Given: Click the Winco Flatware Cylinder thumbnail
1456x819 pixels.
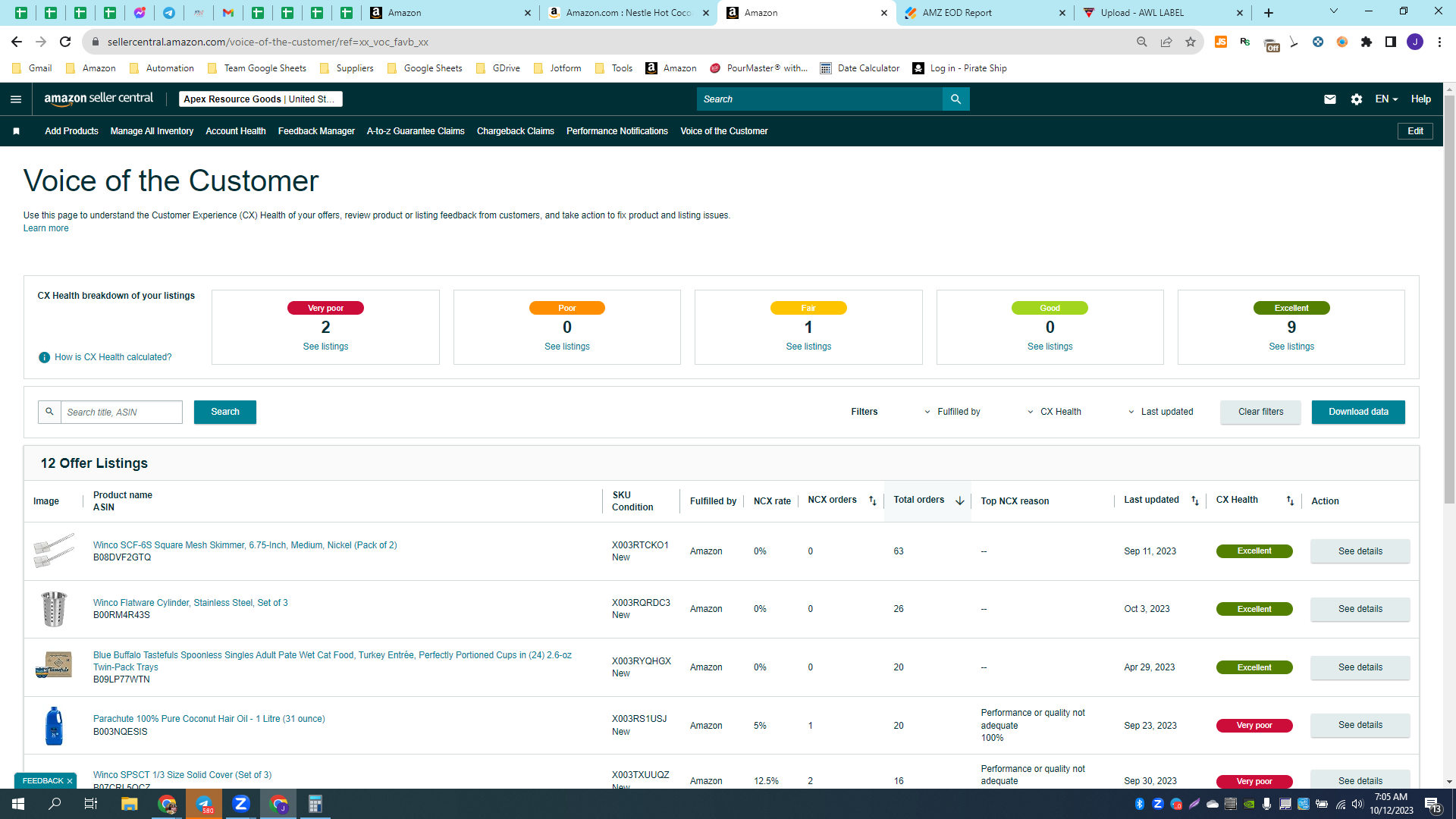Looking at the screenshot, I should [x=54, y=609].
